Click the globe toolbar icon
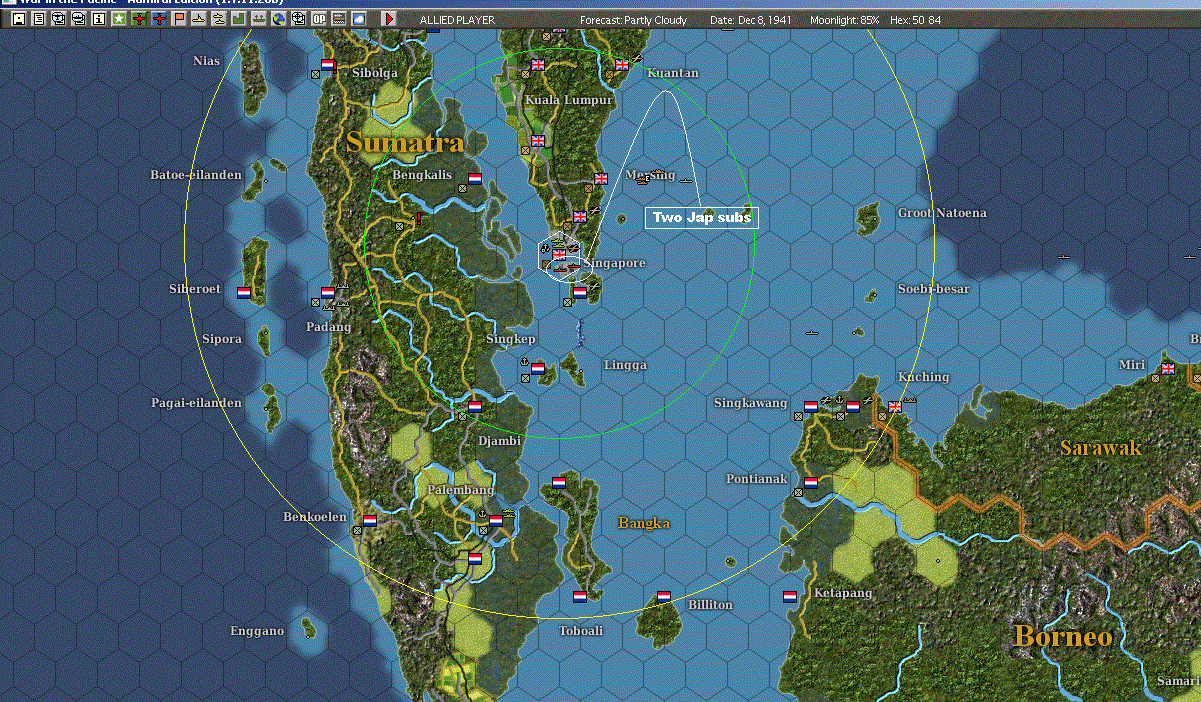 (277, 19)
